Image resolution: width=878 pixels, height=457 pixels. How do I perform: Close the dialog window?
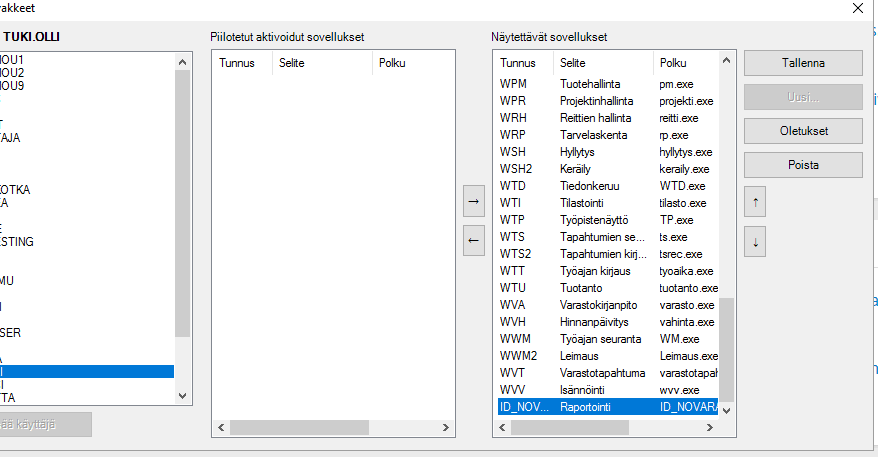pyautogui.click(x=857, y=8)
